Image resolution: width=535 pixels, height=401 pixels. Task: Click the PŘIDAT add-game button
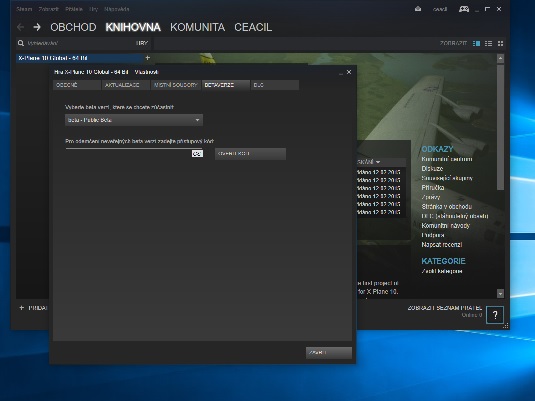(x=33, y=308)
